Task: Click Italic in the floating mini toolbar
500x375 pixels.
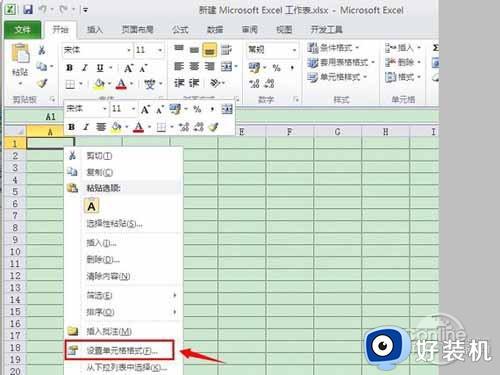Action: [x=86, y=127]
